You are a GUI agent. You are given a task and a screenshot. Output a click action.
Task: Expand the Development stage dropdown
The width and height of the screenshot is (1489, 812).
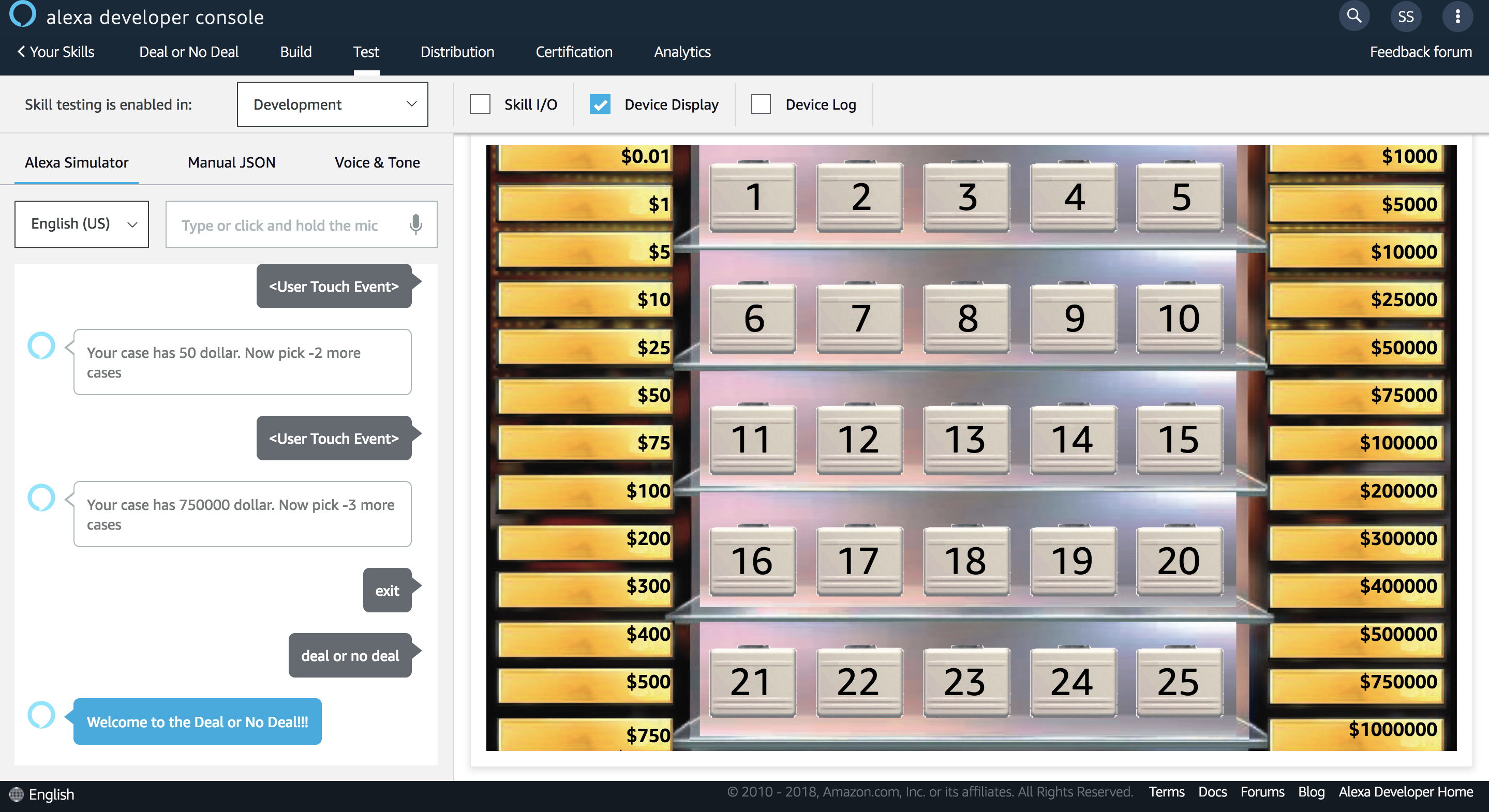(x=332, y=104)
